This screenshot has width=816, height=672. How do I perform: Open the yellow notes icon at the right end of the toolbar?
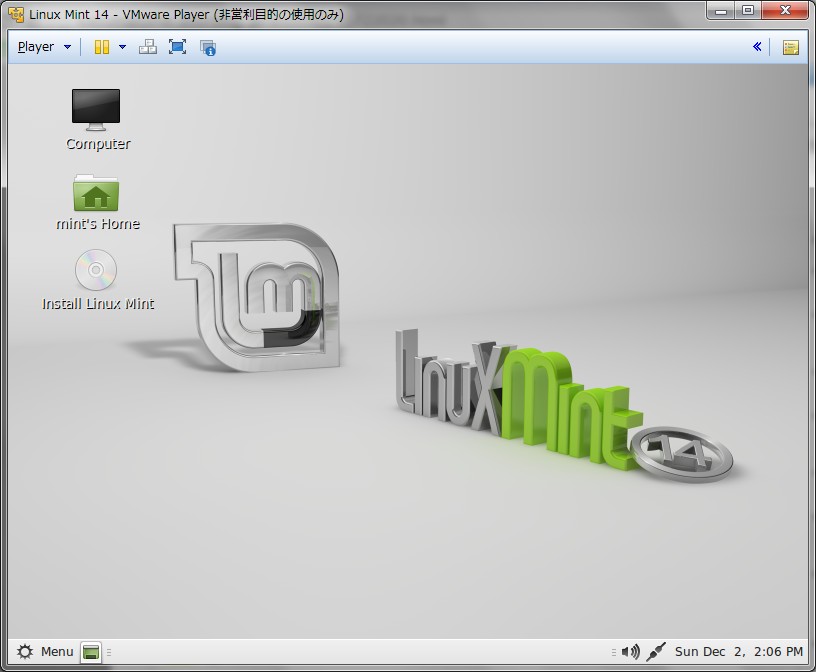click(x=790, y=47)
